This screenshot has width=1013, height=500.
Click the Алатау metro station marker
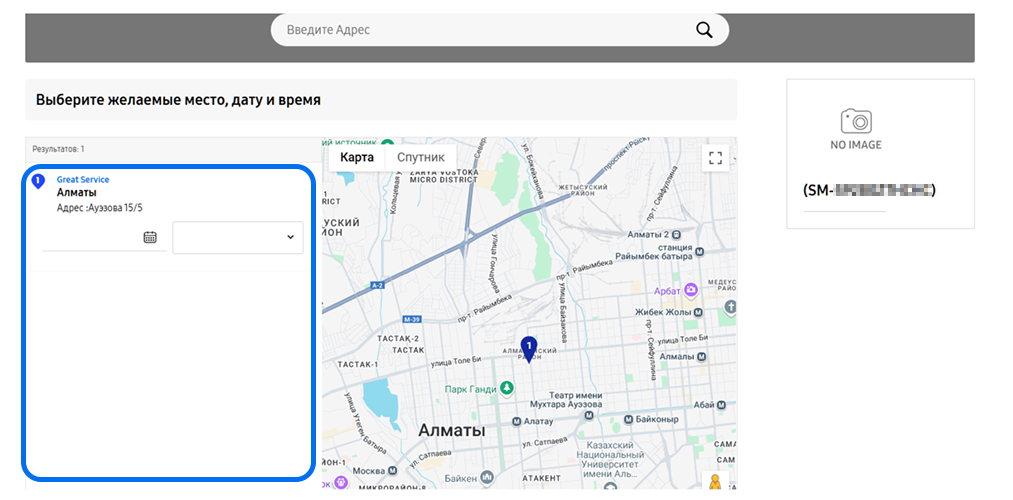pos(516,421)
